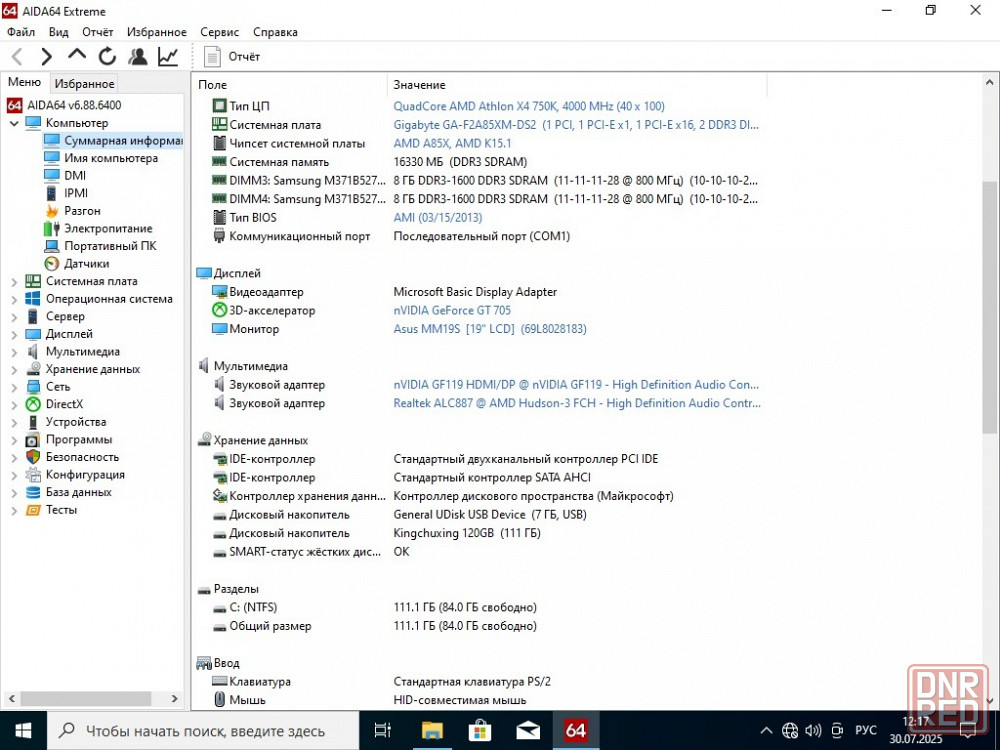Open the user/profile icon in toolbar
This screenshot has height=750, width=1000.
pos(137,57)
